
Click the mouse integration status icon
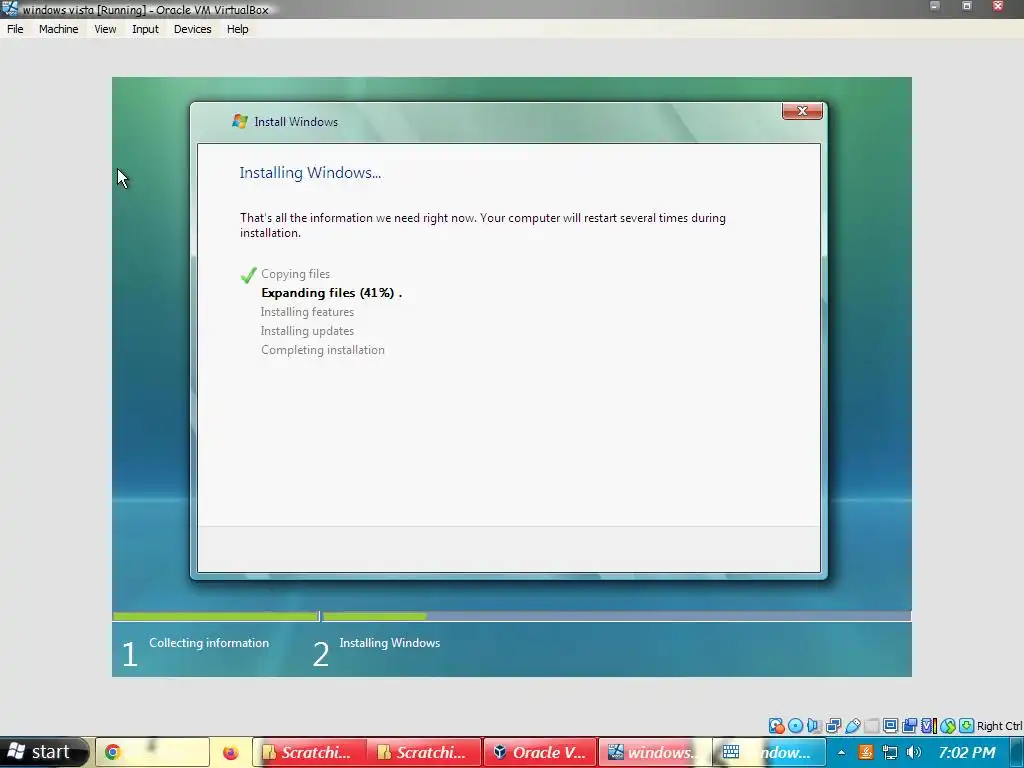coord(948,726)
